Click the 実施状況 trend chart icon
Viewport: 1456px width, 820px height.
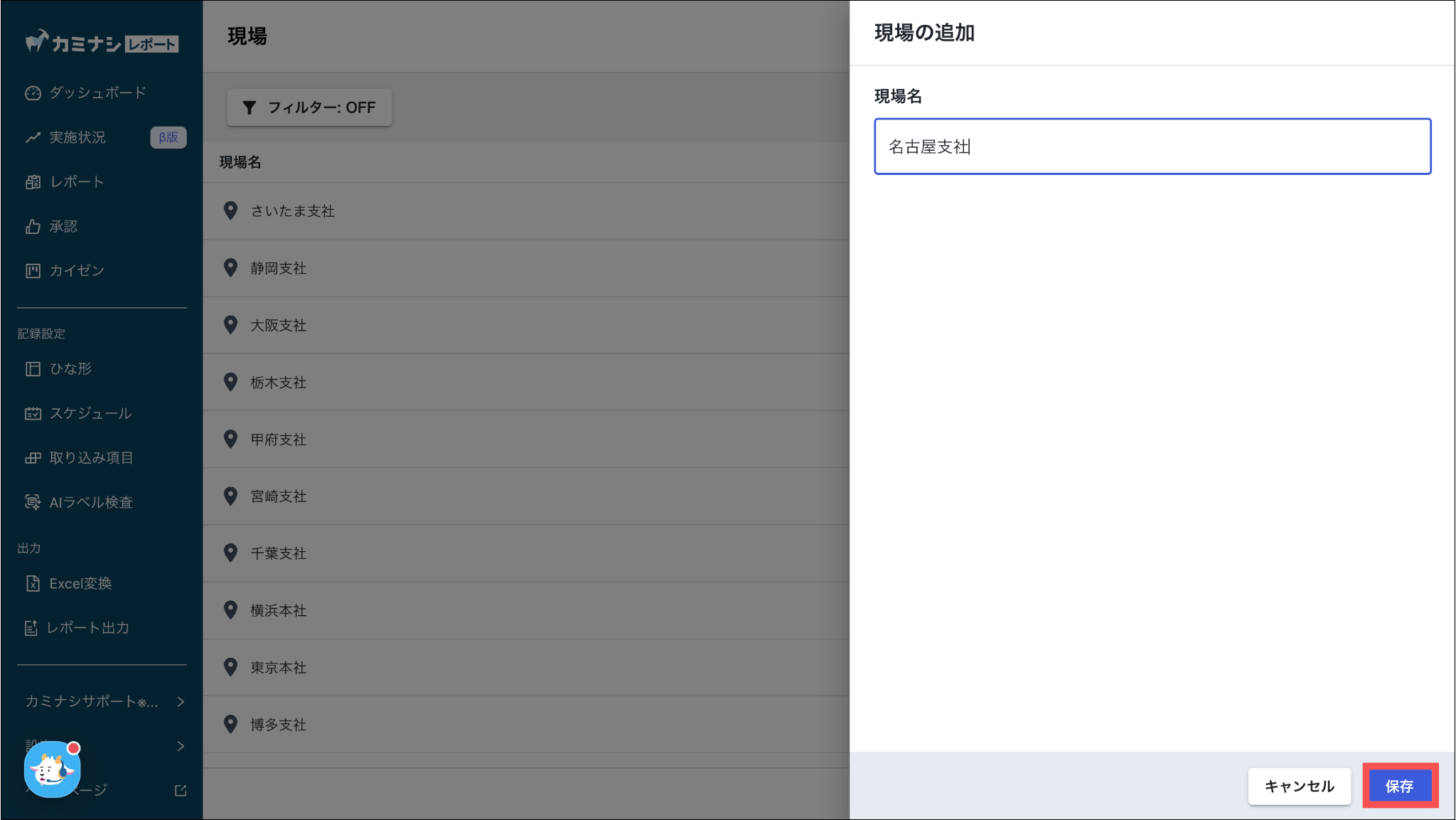[33, 137]
